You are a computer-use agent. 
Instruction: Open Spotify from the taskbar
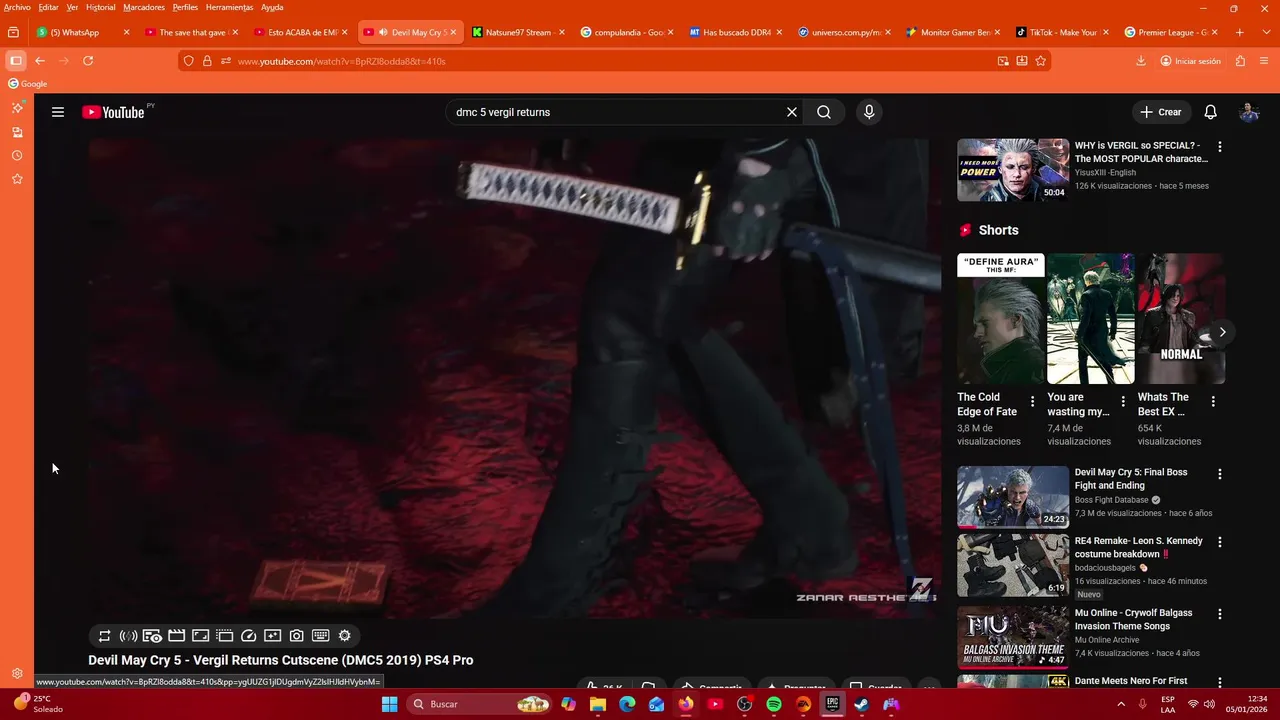point(774,704)
